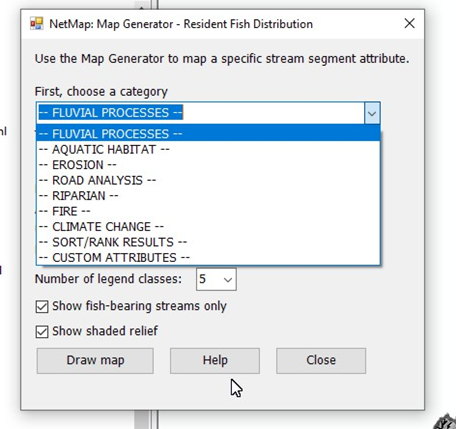The image size is (456, 429).
Task: Click the NetMap app icon in title bar
Action: click(x=37, y=24)
